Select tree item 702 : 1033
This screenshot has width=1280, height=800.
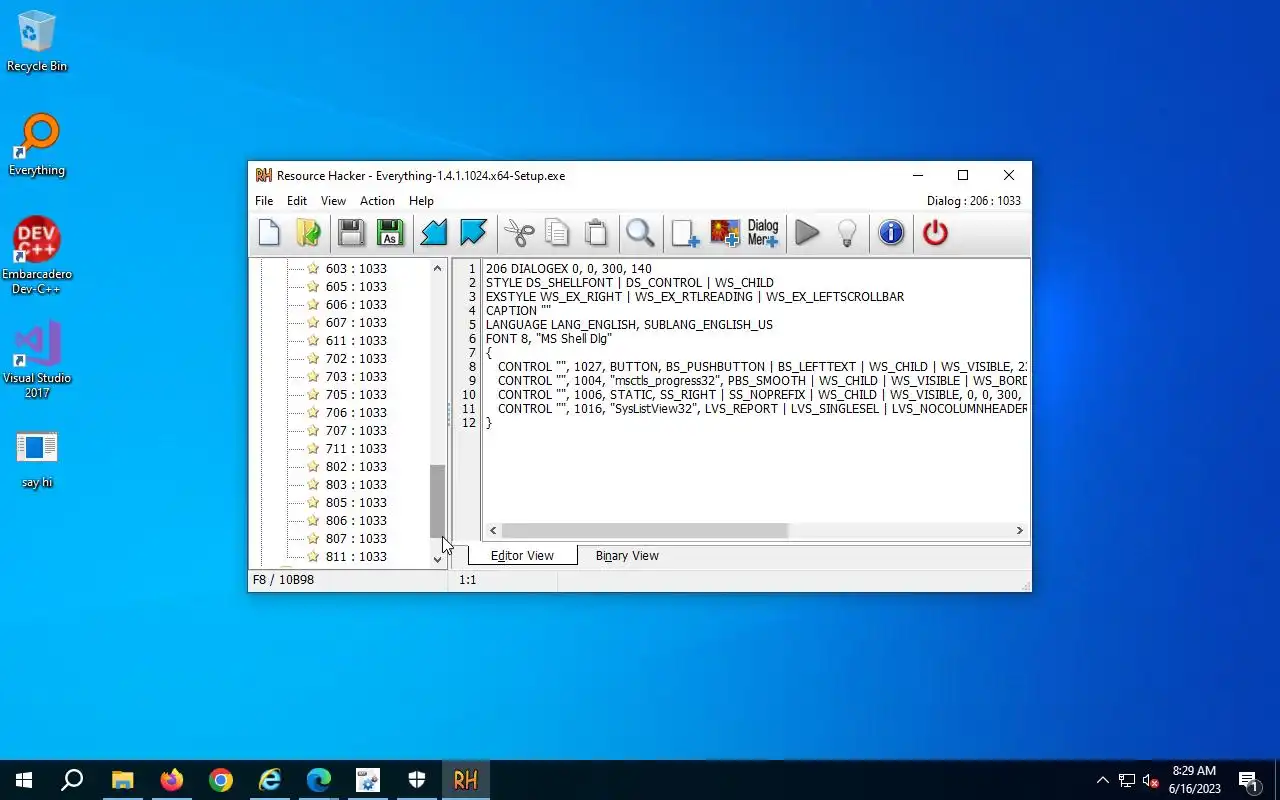click(x=355, y=358)
